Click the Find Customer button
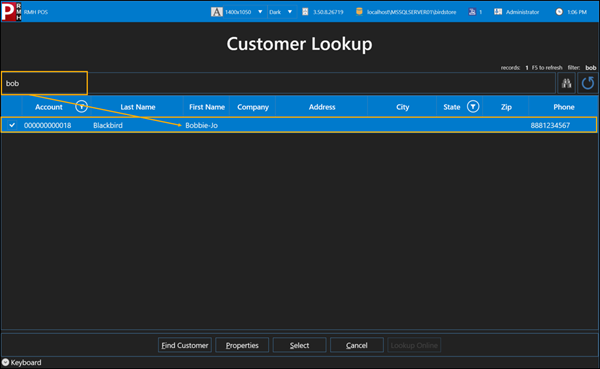Screen dimensions: 600x369 (x=185, y=345)
